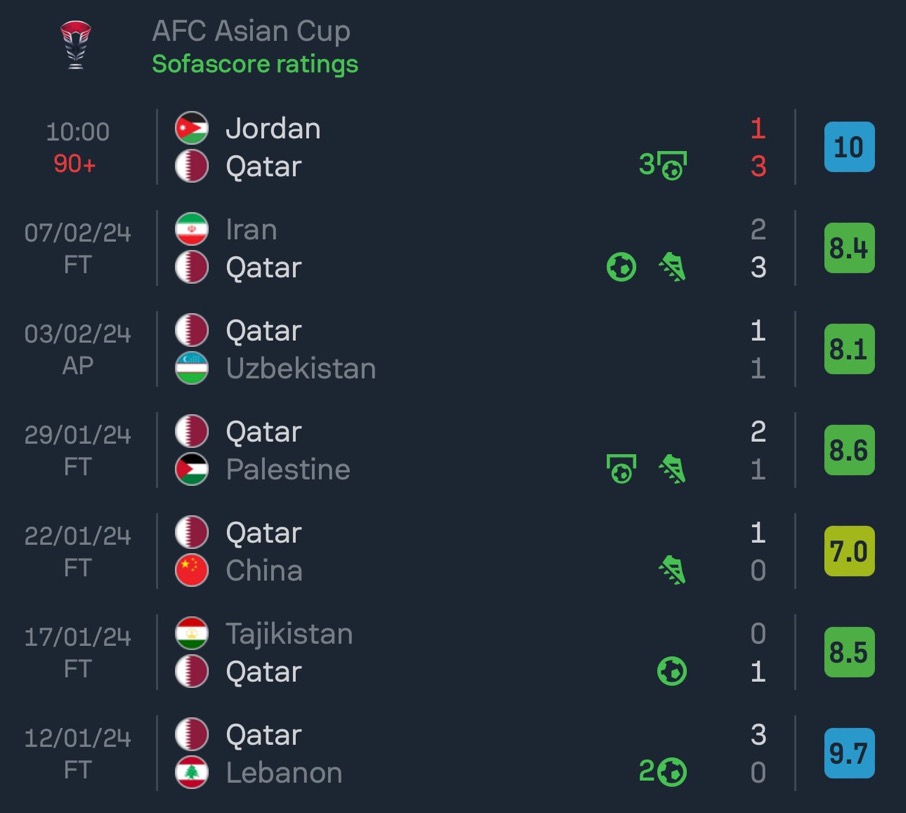The image size is (906, 813).
Task: Click the Uzbekistan flag icon
Action: tap(192, 368)
